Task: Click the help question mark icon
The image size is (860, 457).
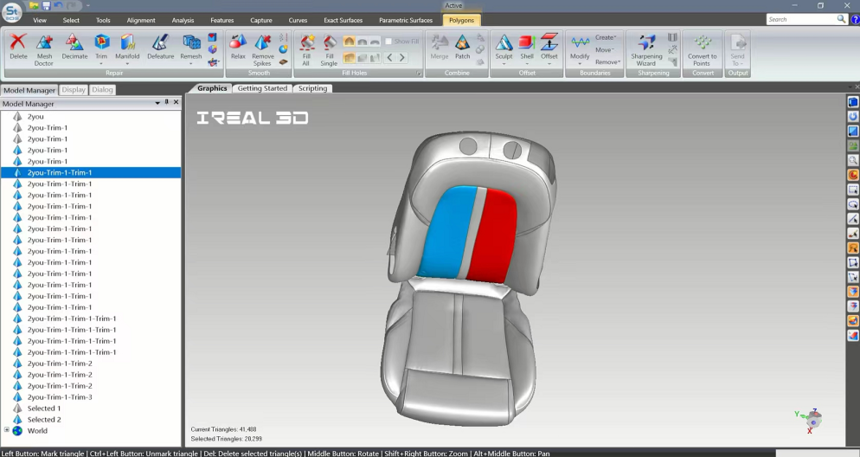Action: point(855,19)
